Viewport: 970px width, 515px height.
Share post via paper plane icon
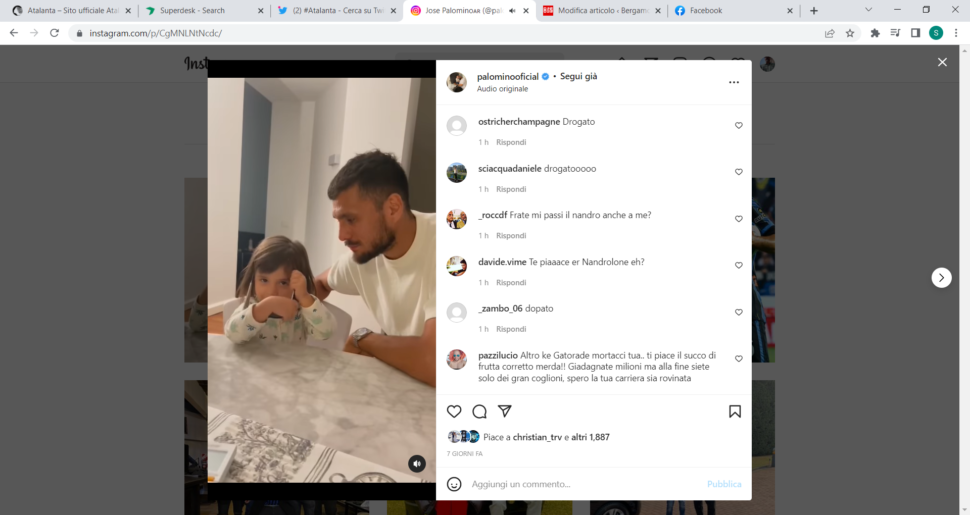505,411
